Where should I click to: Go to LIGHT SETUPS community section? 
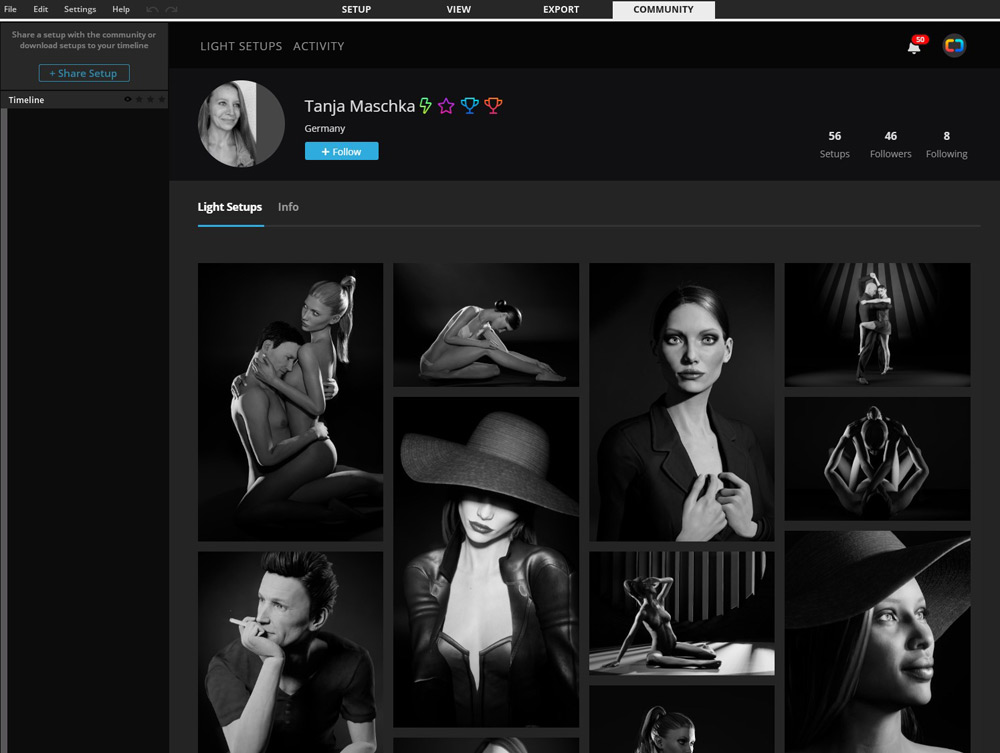[x=241, y=46]
